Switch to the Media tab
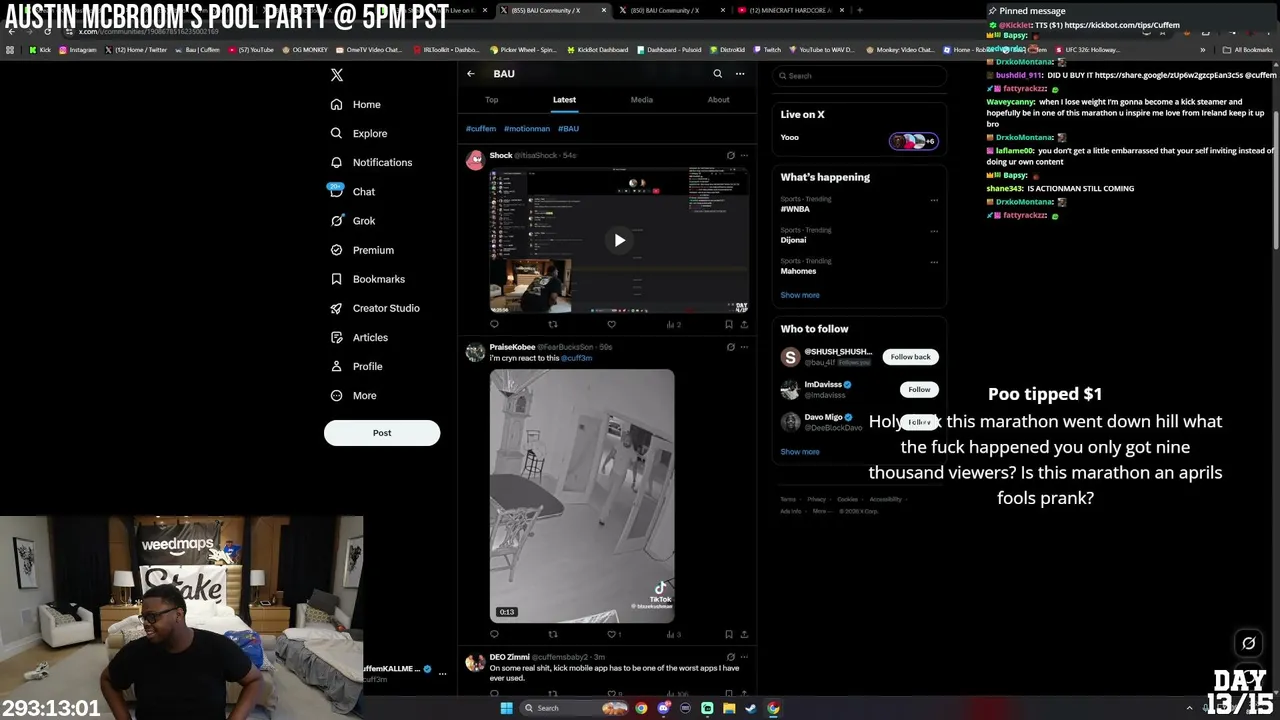The height and width of the screenshot is (720, 1280). (642, 100)
